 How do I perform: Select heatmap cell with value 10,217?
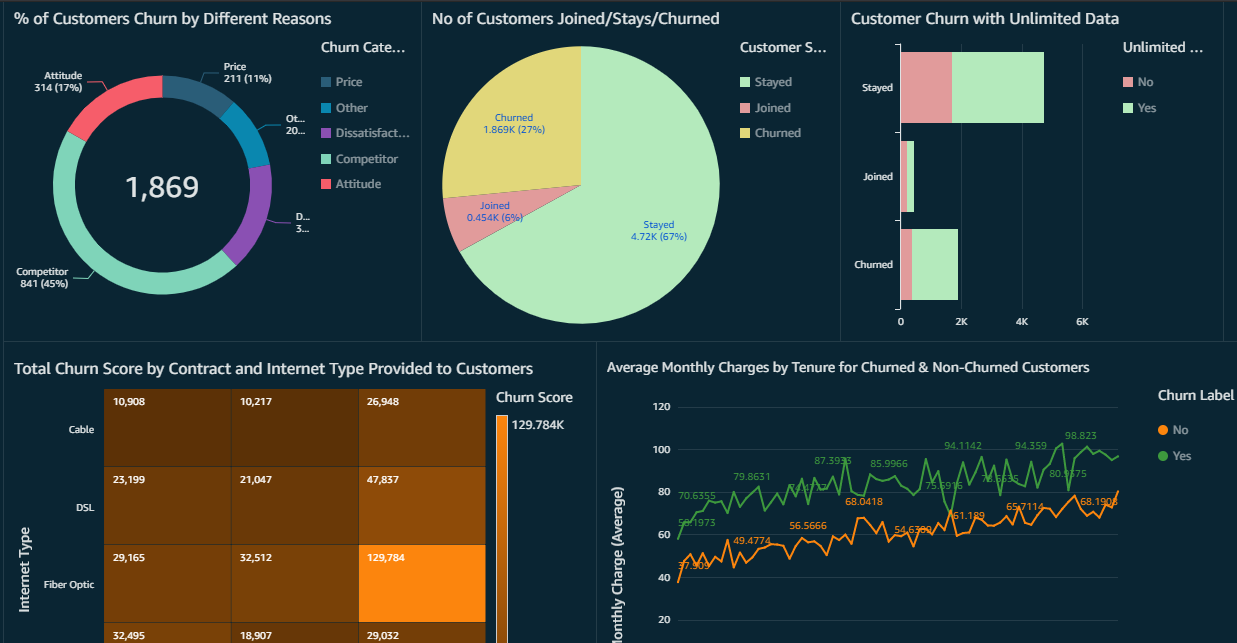click(x=294, y=428)
